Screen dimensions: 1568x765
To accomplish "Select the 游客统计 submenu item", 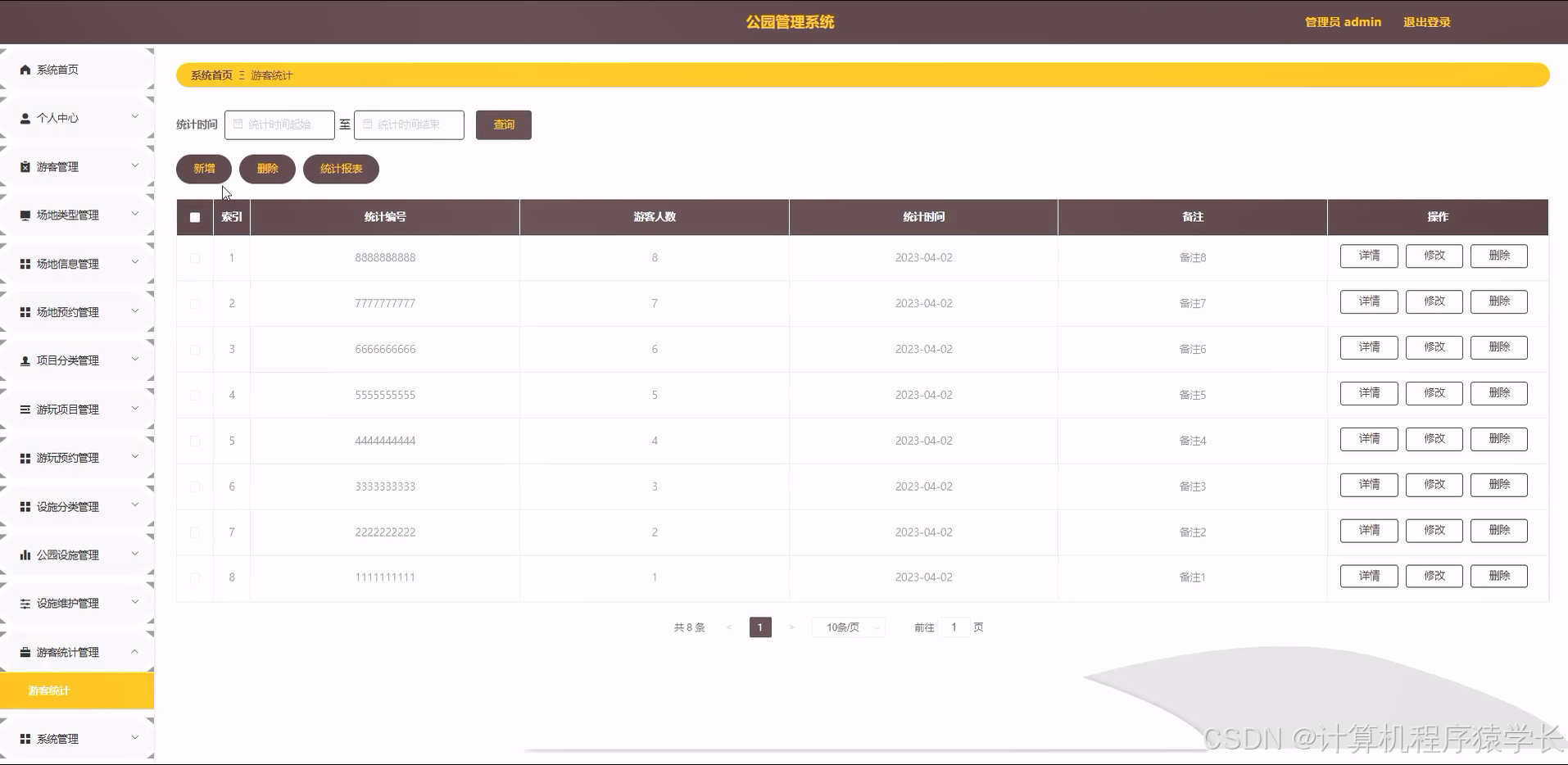I will point(77,690).
